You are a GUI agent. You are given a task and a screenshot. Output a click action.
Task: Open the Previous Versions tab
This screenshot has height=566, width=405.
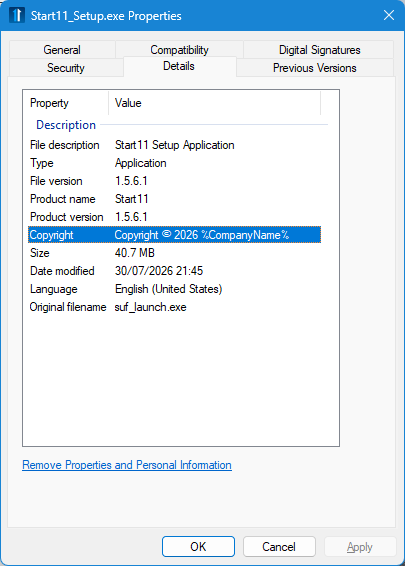pos(315,68)
